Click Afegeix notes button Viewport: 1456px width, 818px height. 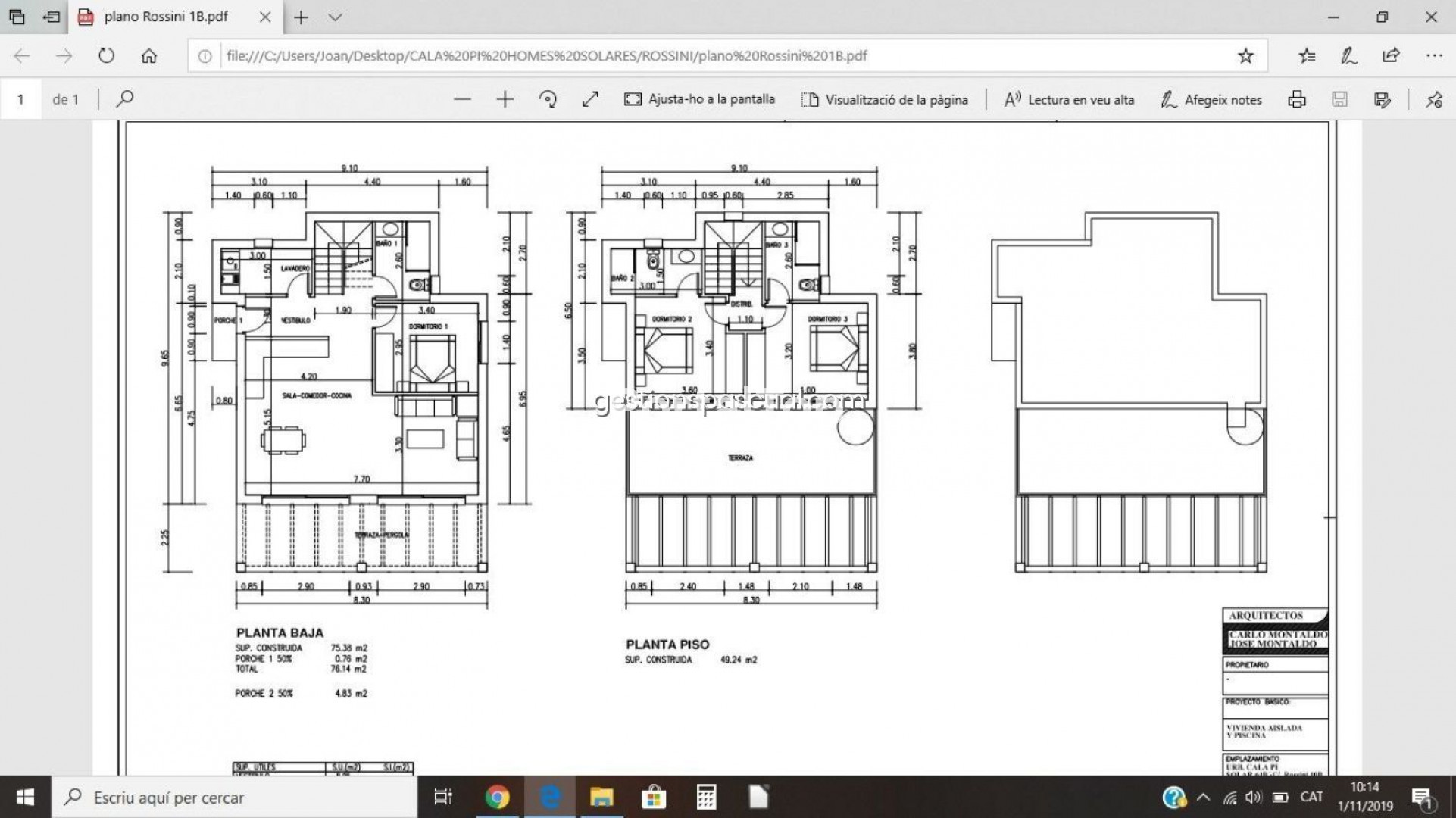point(1211,99)
